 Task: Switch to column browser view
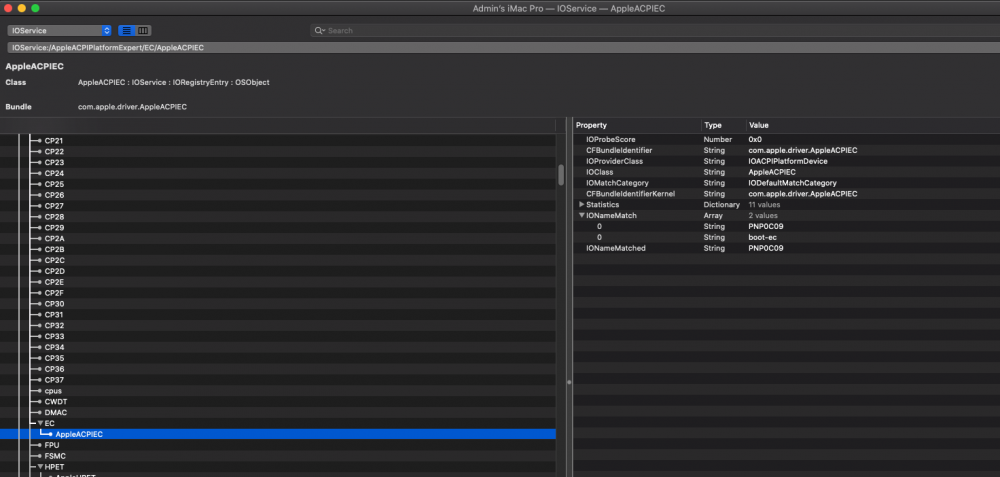click(143, 31)
